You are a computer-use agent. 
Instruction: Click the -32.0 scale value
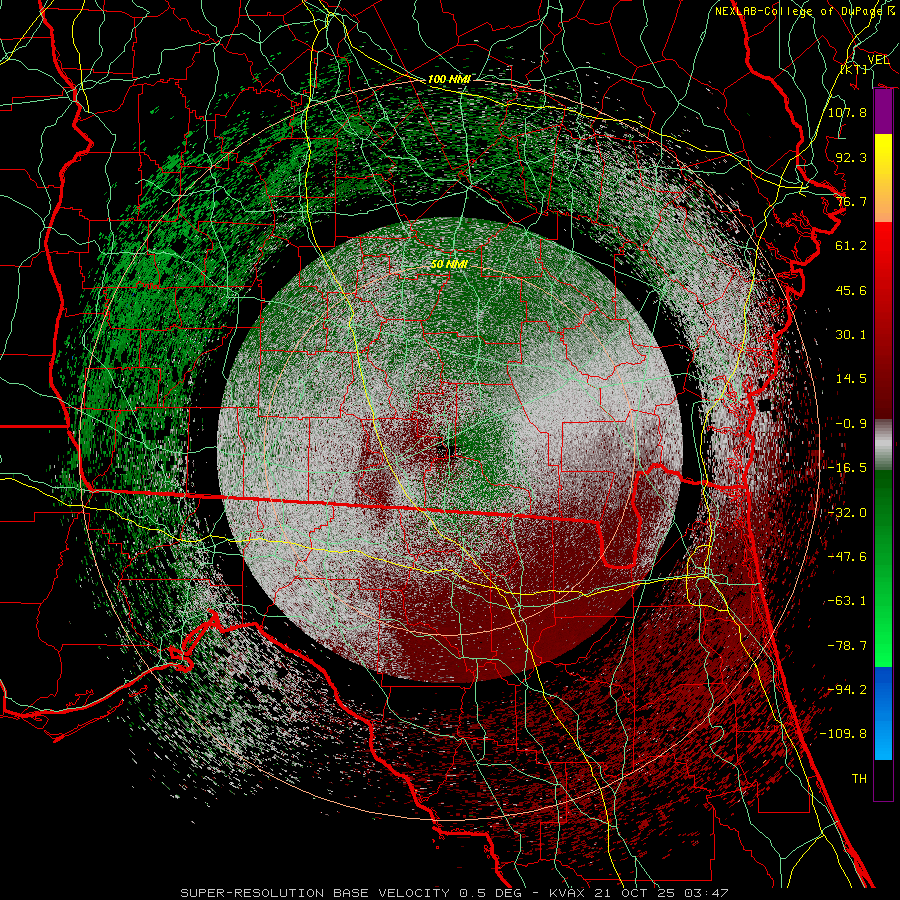pos(847,513)
